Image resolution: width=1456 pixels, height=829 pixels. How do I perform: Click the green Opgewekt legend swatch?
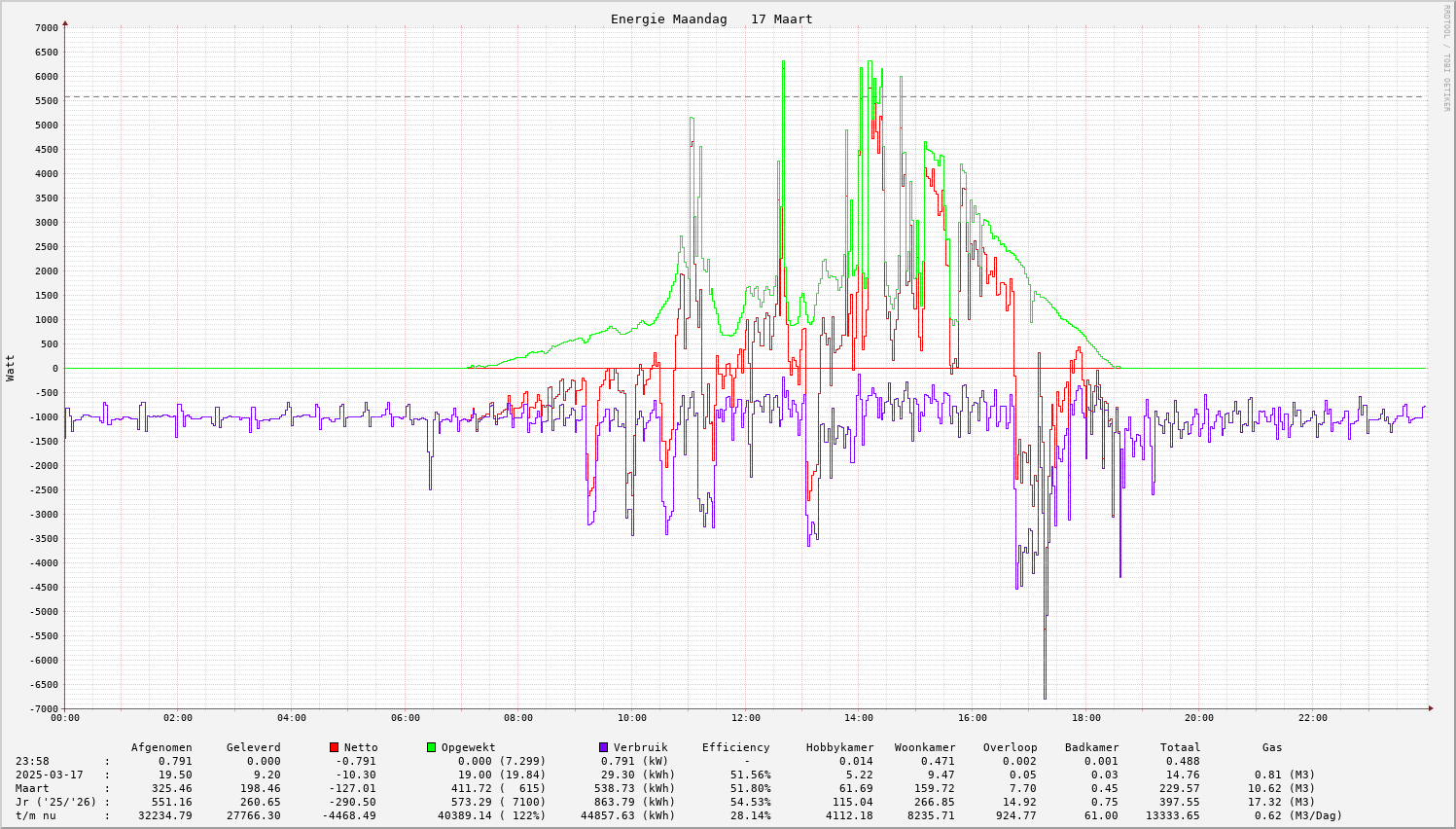pos(431,747)
